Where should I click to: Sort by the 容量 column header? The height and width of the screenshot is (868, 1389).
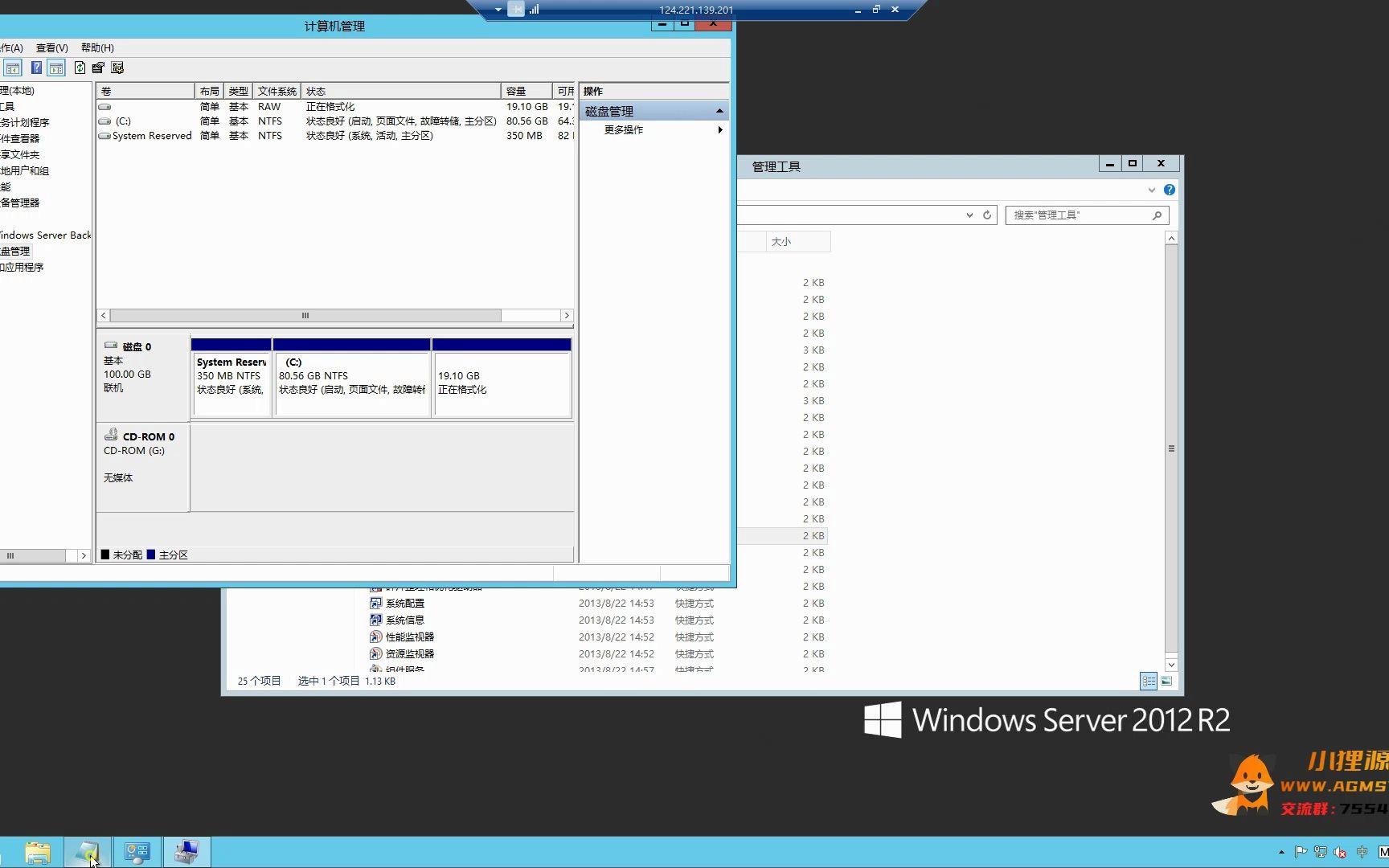527,91
